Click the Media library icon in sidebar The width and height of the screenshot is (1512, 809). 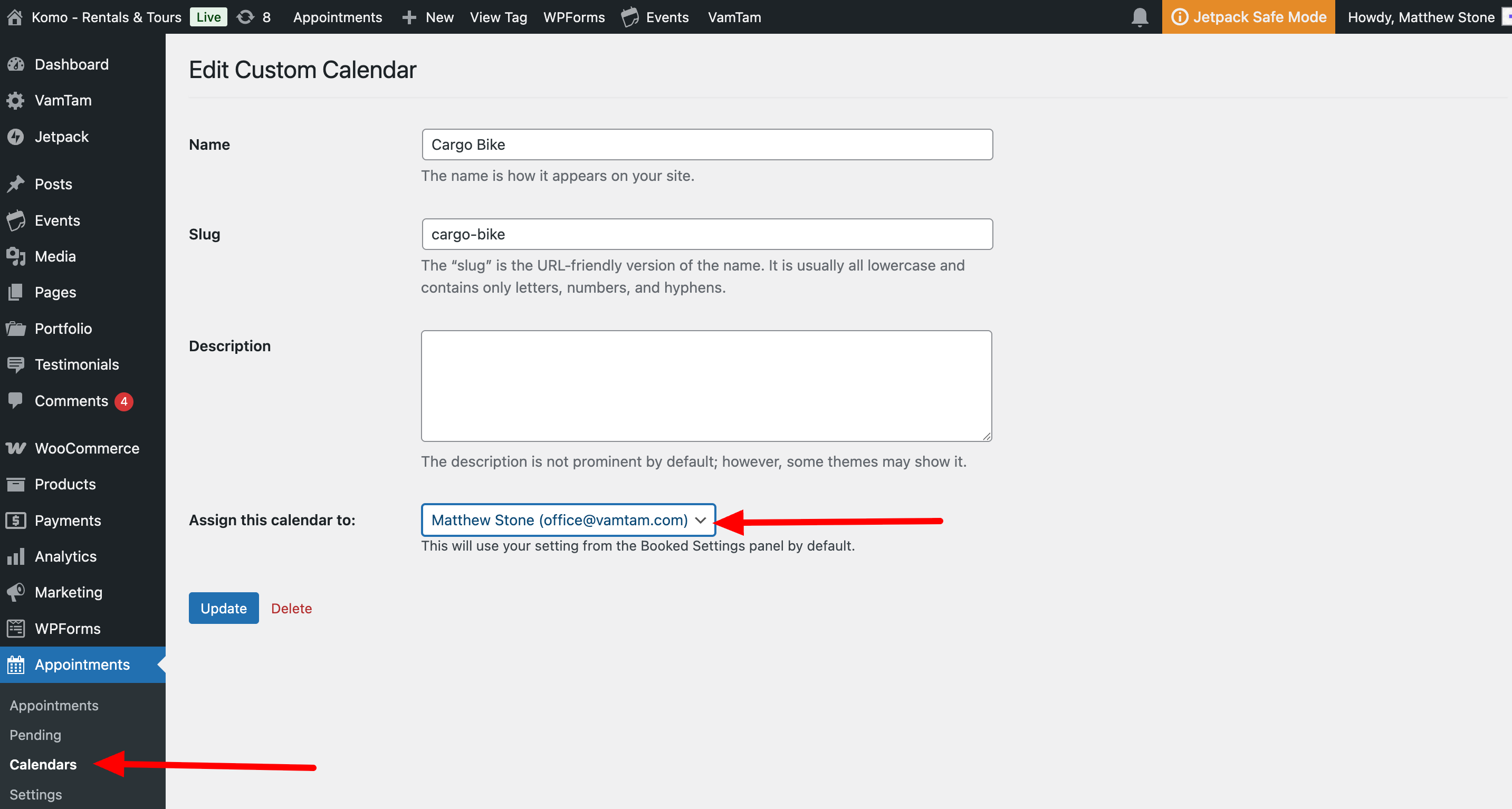tap(16, 256)
